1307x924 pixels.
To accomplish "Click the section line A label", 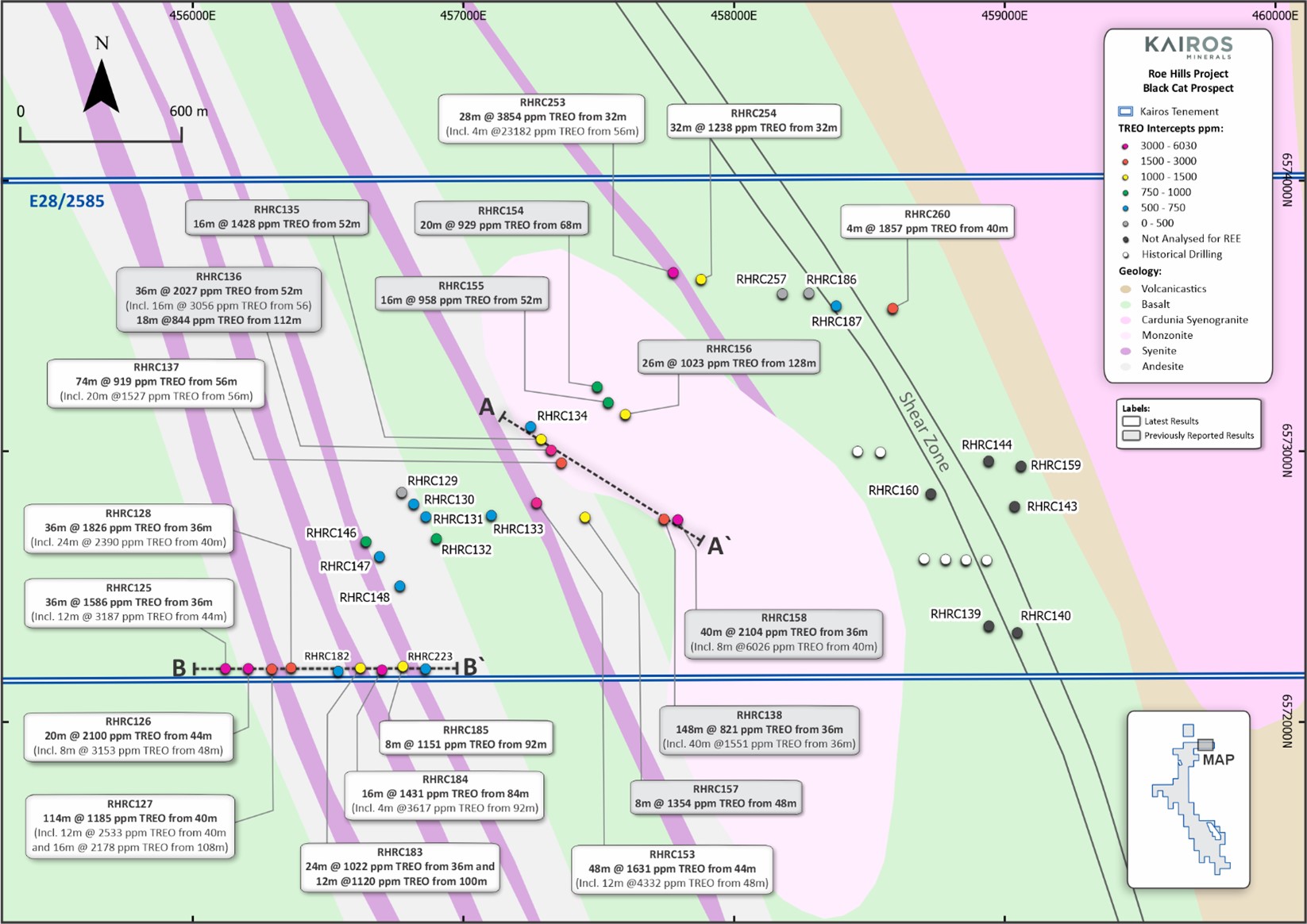I will coord(487,407).
